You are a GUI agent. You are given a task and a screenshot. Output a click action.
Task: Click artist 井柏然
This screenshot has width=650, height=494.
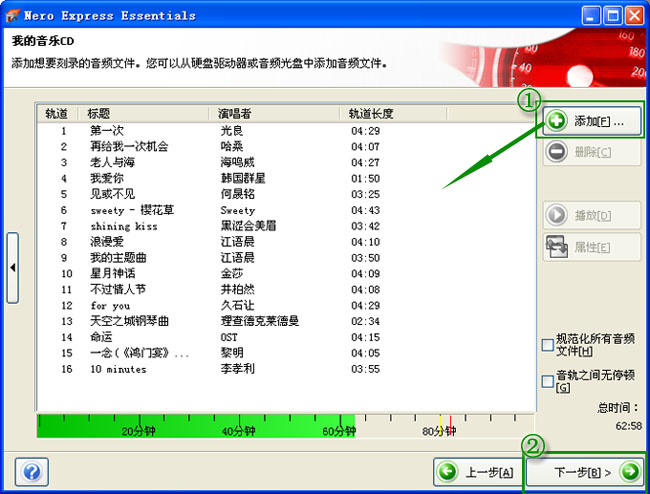(x=238, y=289)
